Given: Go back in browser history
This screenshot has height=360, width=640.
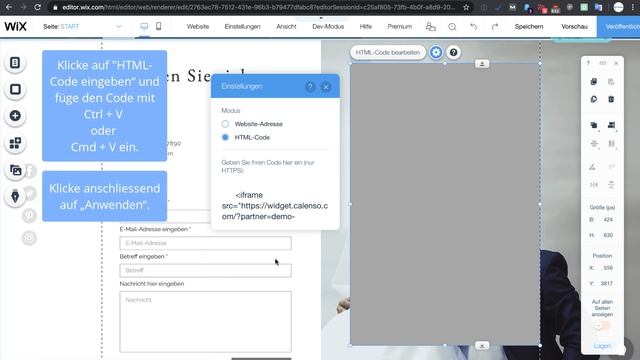Looking at the screenshot, I should click(x=9, y=7).
